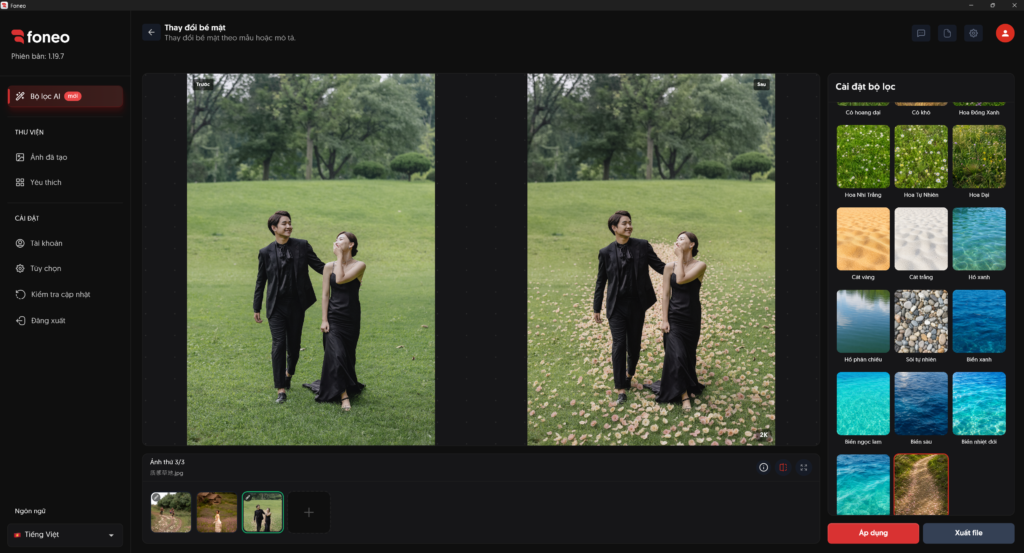
Task: Open the chat feedback icon in header
Action: click(921, 33)
